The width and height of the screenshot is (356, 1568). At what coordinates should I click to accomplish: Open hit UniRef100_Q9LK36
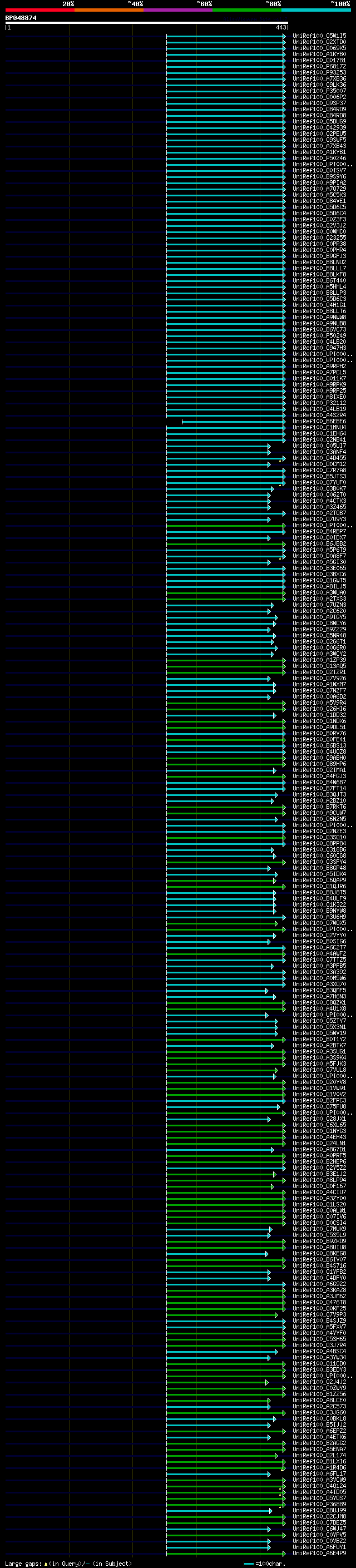319,85
